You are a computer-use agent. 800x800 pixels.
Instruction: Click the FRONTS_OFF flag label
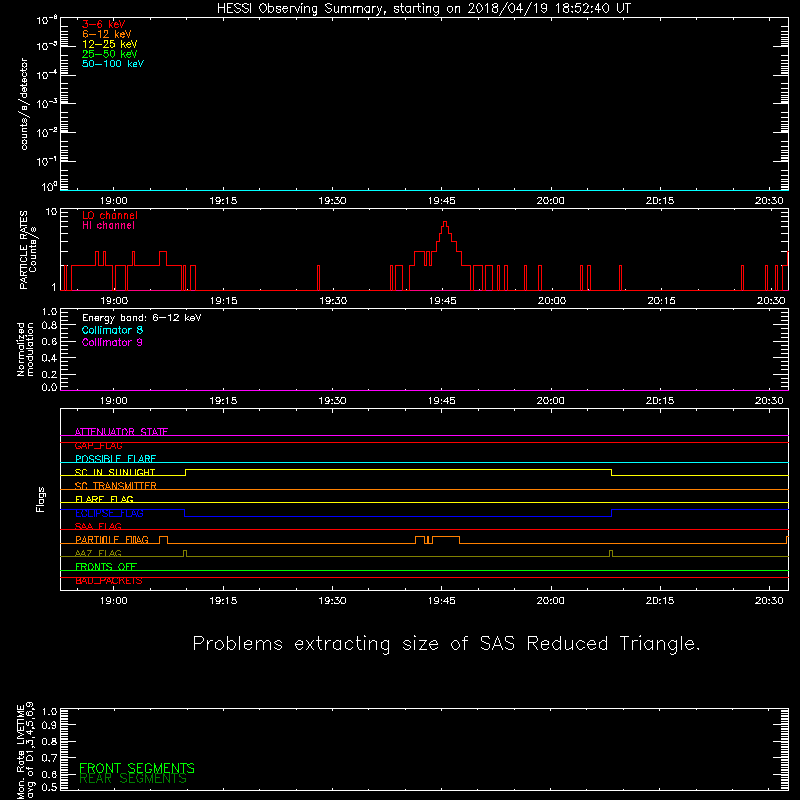point(106,567)
